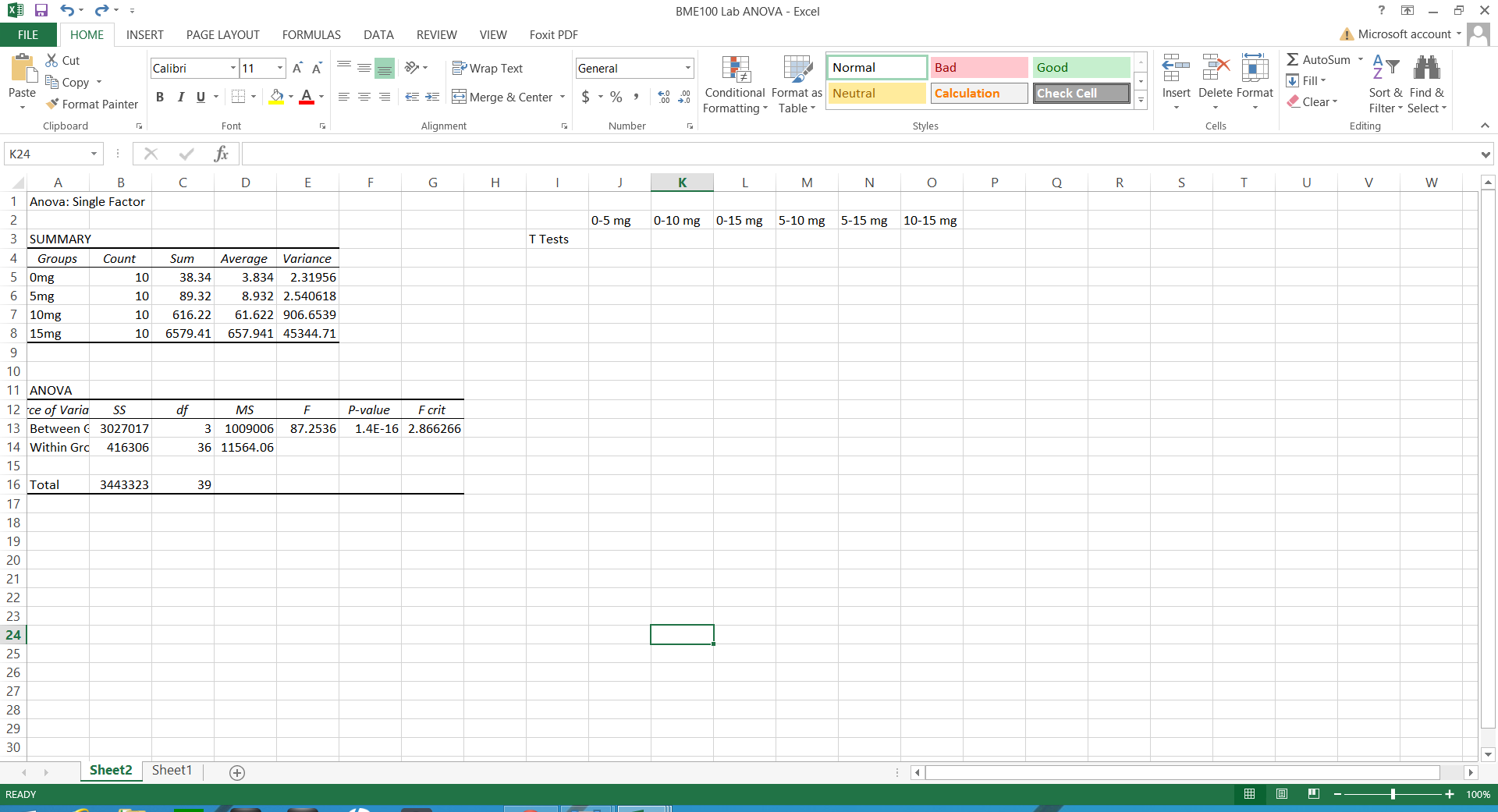Switch to the Sheet1 worksheet tab
This screenshot has width=1498, height=812.
click(172, 771)
